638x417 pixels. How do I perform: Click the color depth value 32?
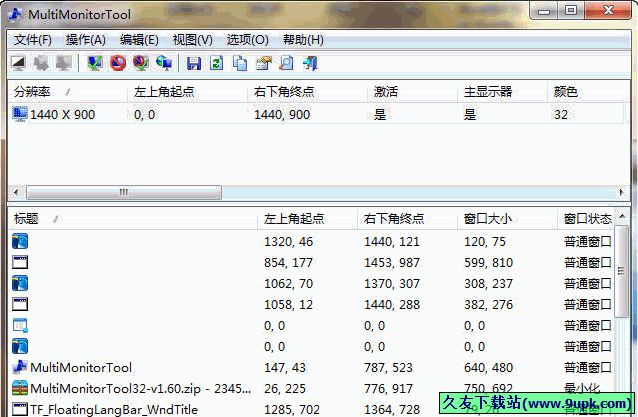561,115
